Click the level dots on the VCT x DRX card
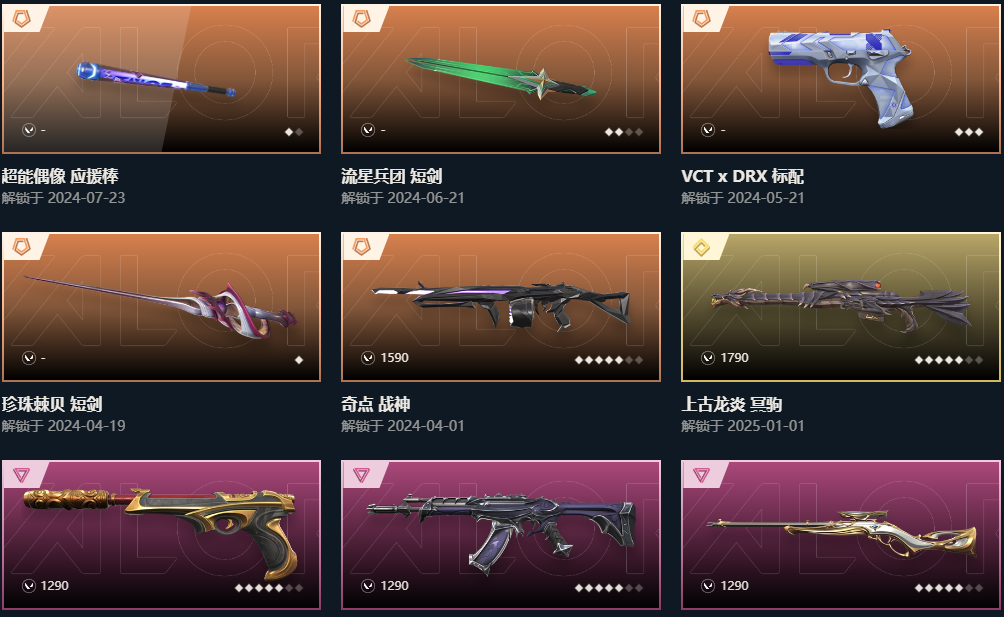Screen dimensions: 1004x617 coord(969,132)
